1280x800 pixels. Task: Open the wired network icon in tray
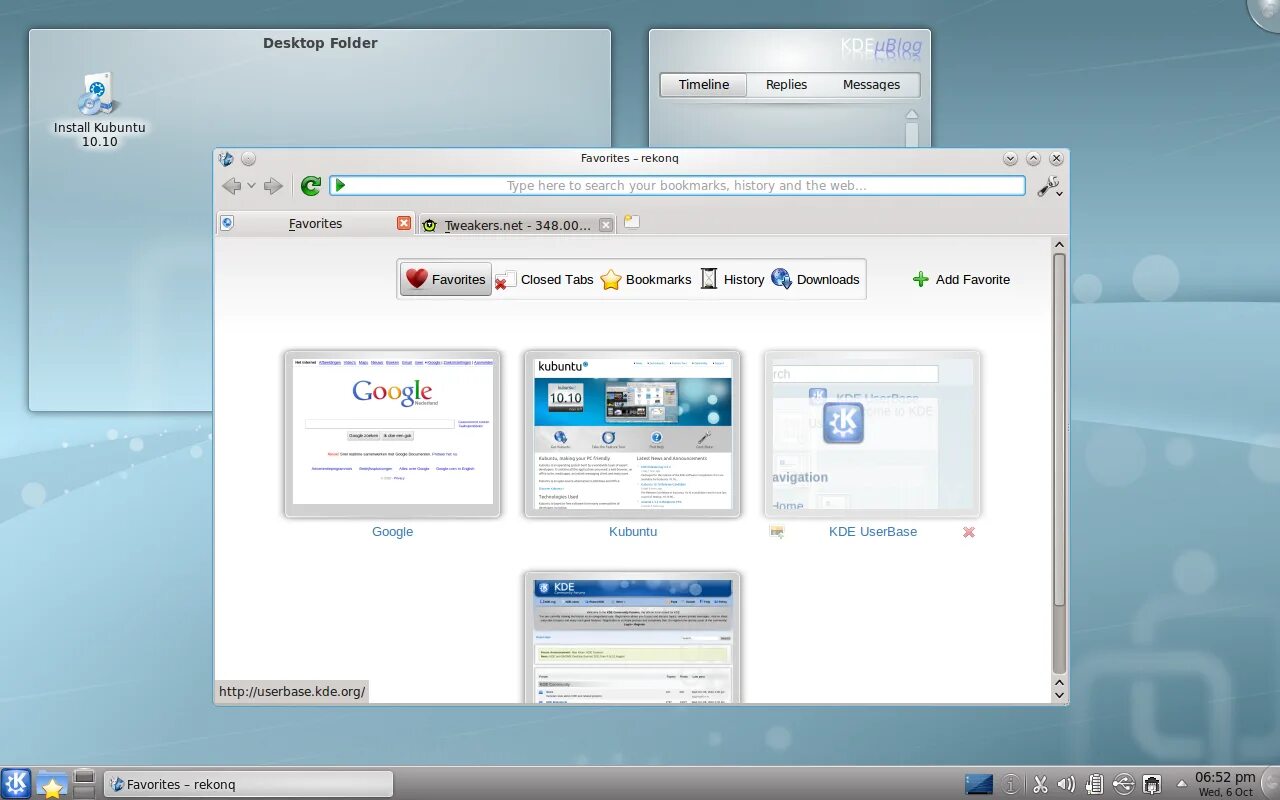1152,785
